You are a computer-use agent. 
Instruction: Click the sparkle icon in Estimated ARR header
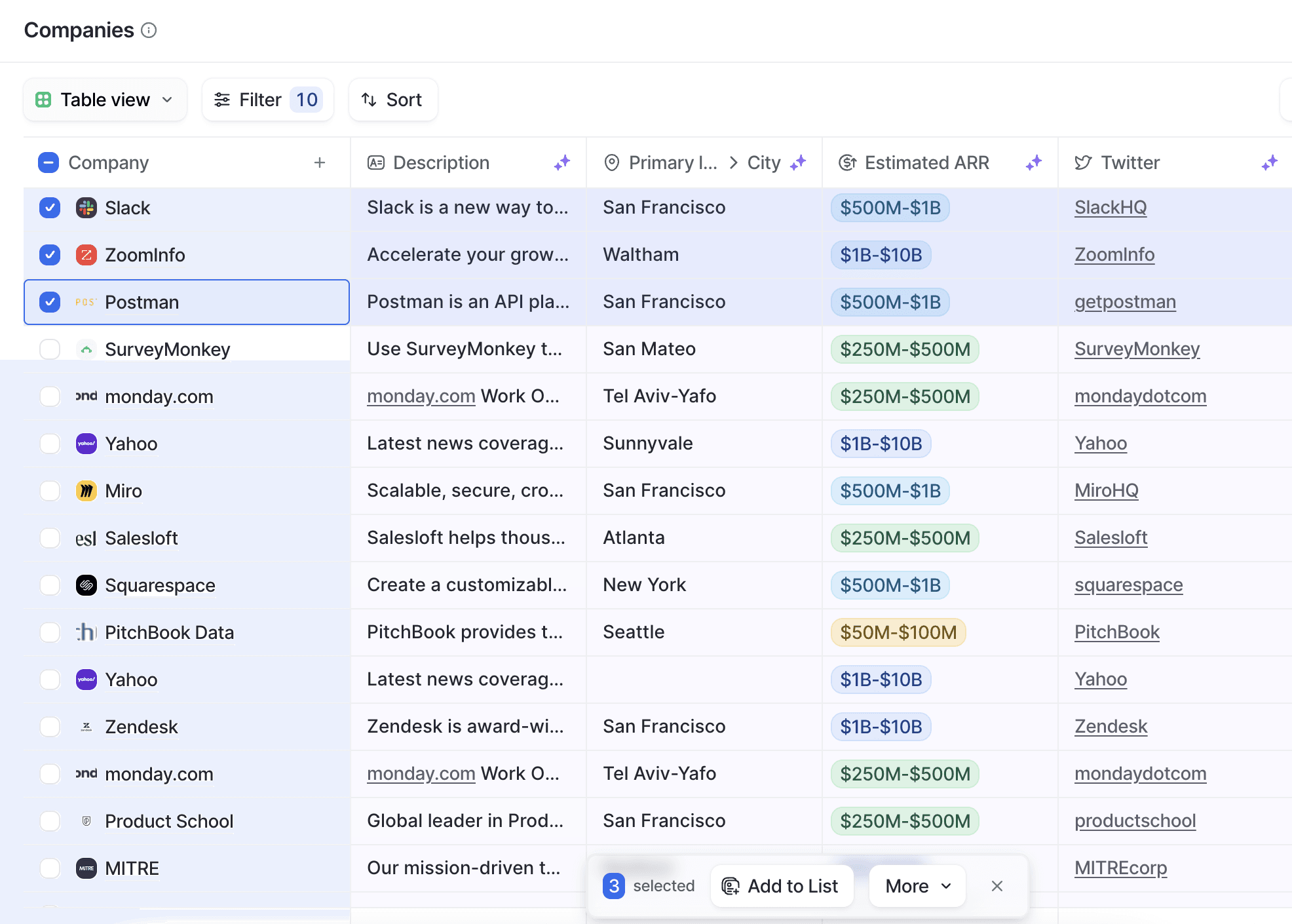(x=1034, y=163)
